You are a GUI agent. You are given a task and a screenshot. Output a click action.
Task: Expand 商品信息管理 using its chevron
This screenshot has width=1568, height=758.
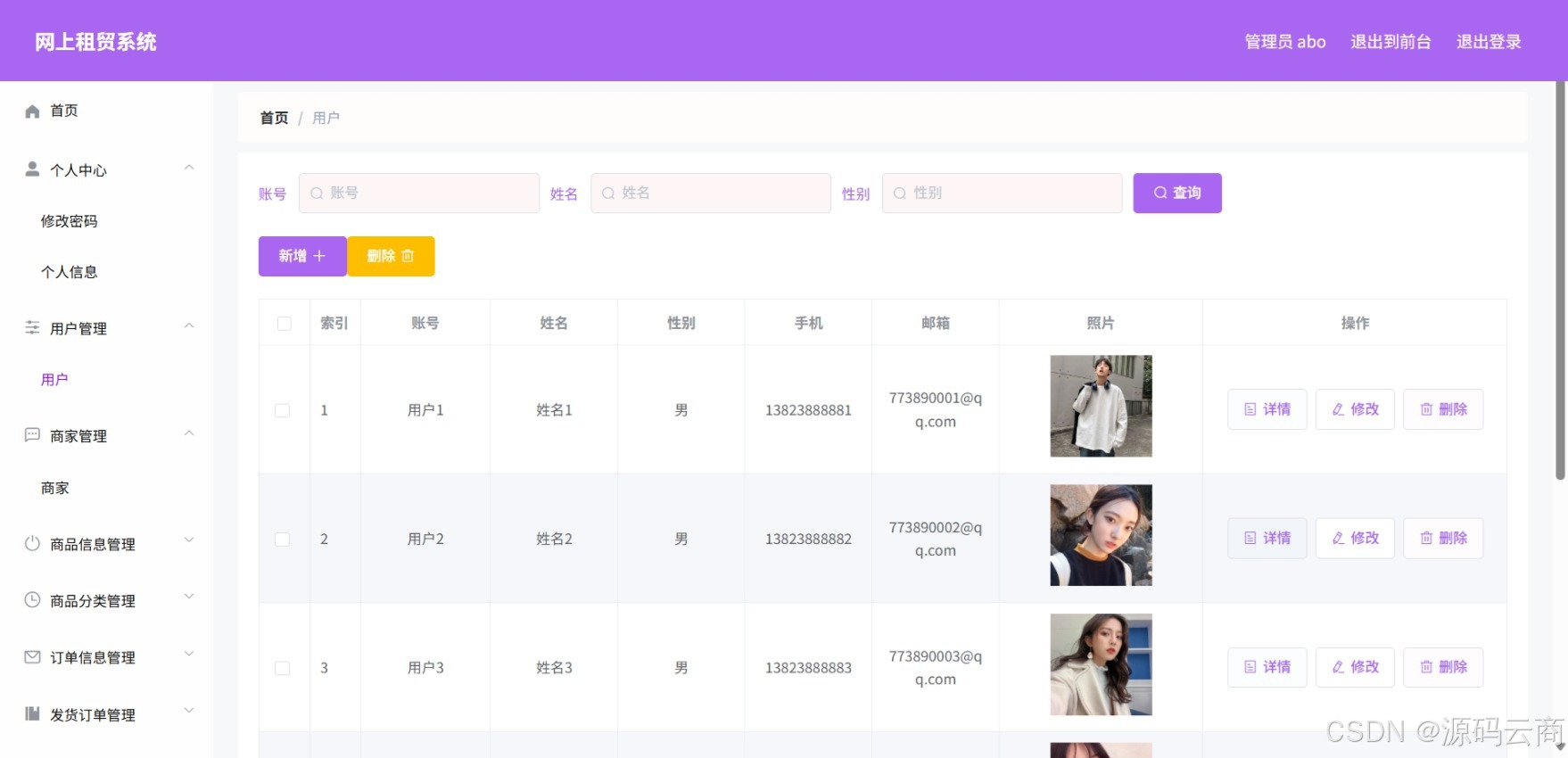tap(189, 540)
